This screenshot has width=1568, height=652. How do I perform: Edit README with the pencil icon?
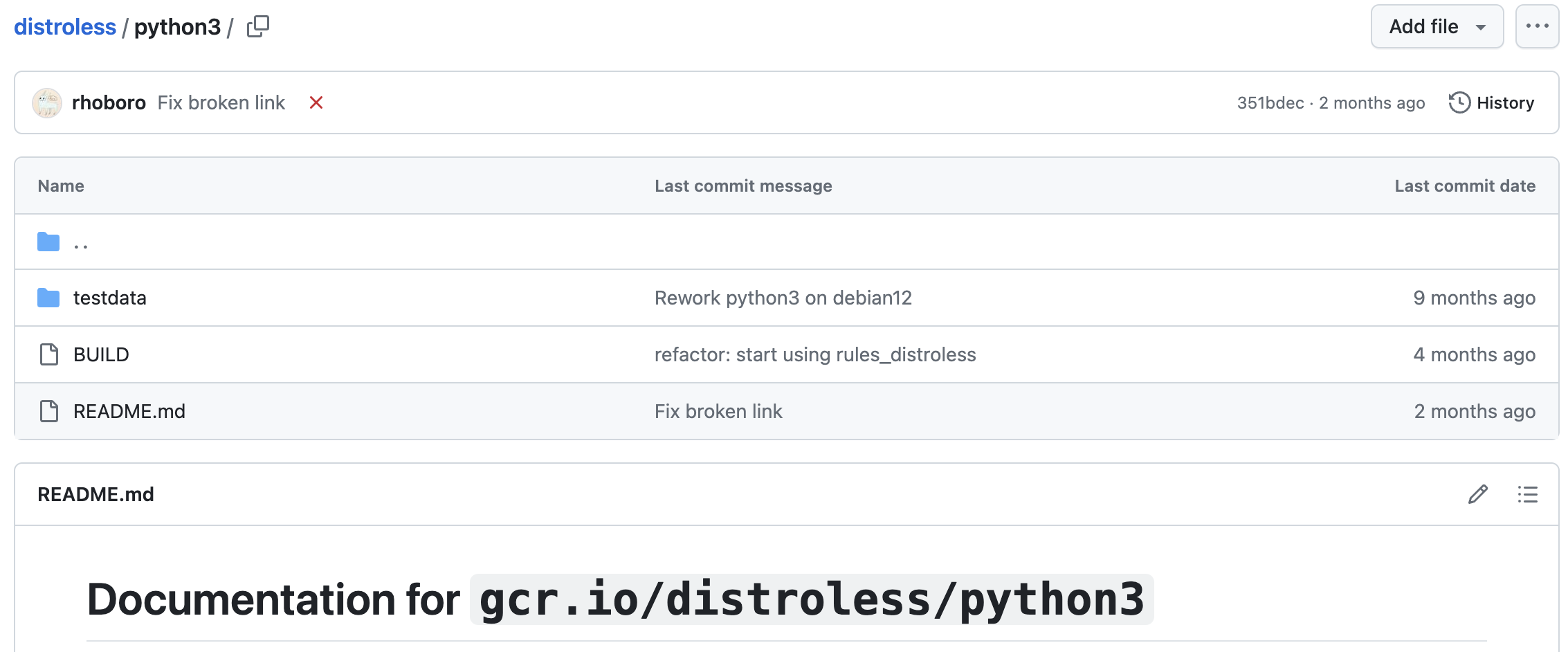[1478, 494]
